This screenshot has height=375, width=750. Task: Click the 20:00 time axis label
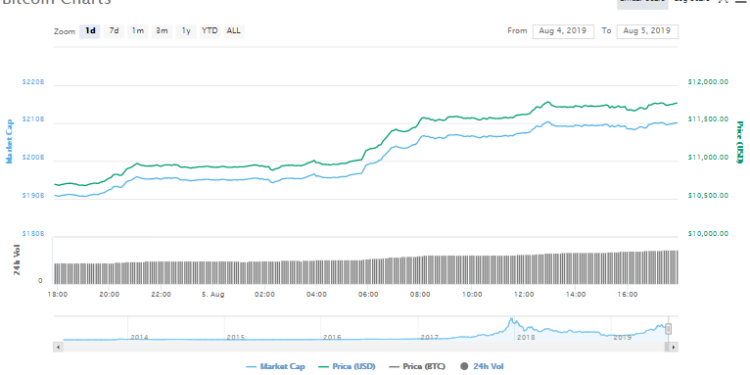[110, 295]
